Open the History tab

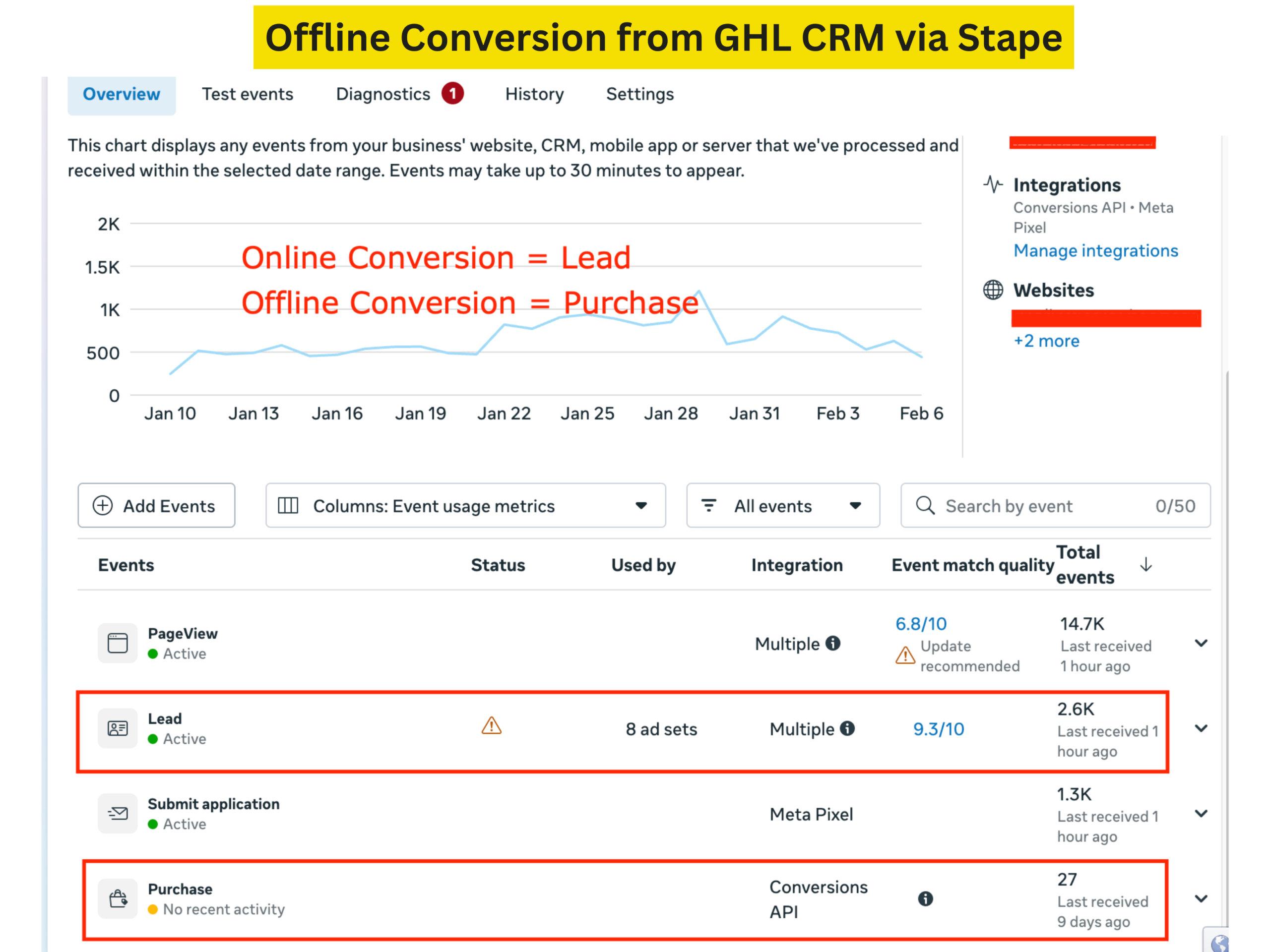pyautogui.click(x=534, y=94)
